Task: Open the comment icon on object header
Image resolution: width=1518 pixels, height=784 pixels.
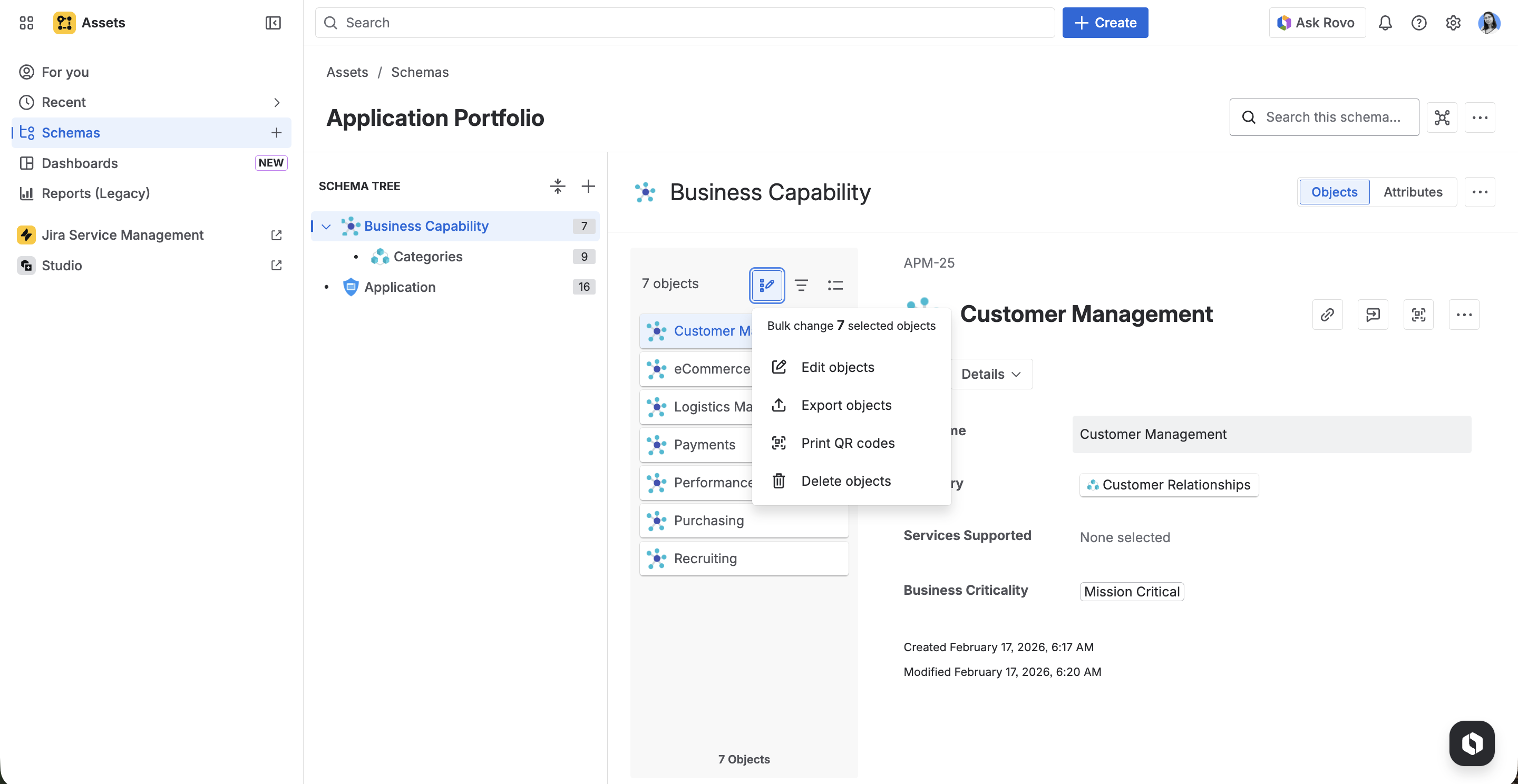Action: (1373, 315)
